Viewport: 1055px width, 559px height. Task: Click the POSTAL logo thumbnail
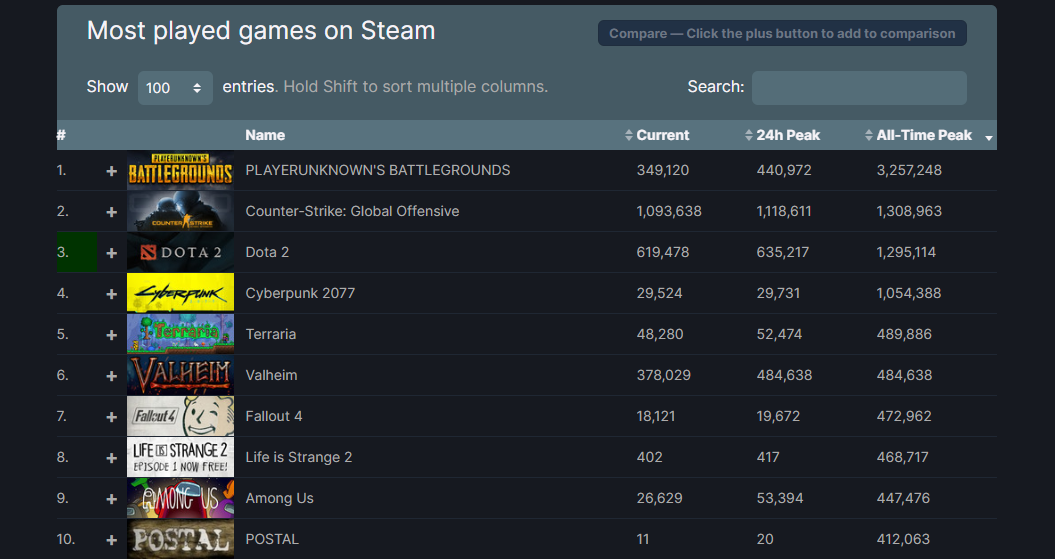click(180, 539)
